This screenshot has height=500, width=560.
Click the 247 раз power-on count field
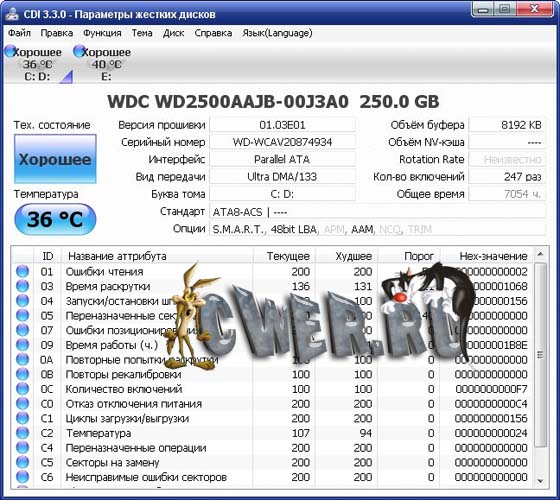(507, 176)
